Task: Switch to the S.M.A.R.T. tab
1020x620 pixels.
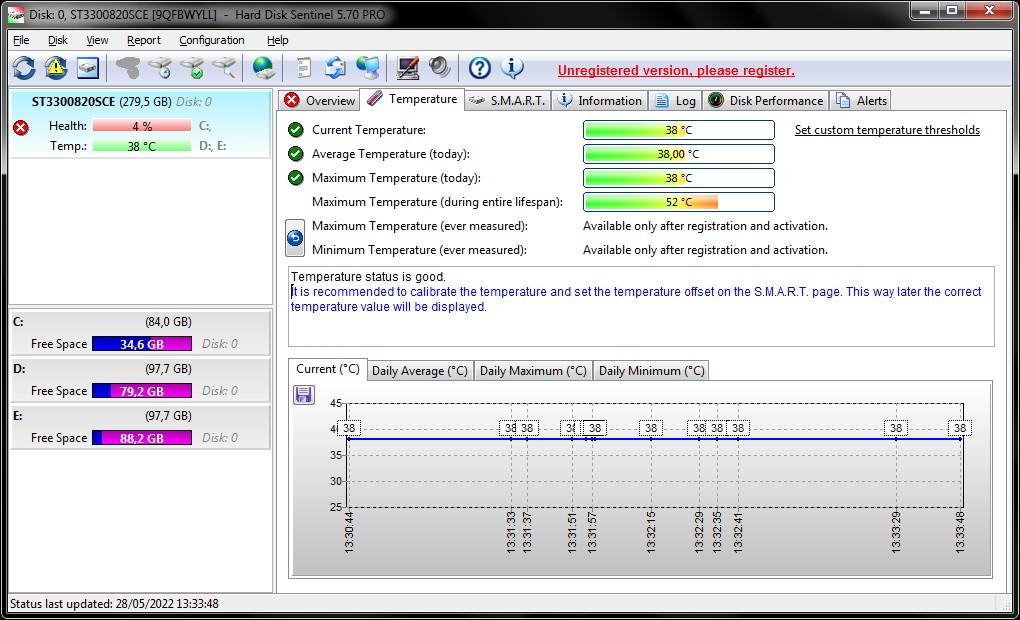Action: click(x=507, y=100)
